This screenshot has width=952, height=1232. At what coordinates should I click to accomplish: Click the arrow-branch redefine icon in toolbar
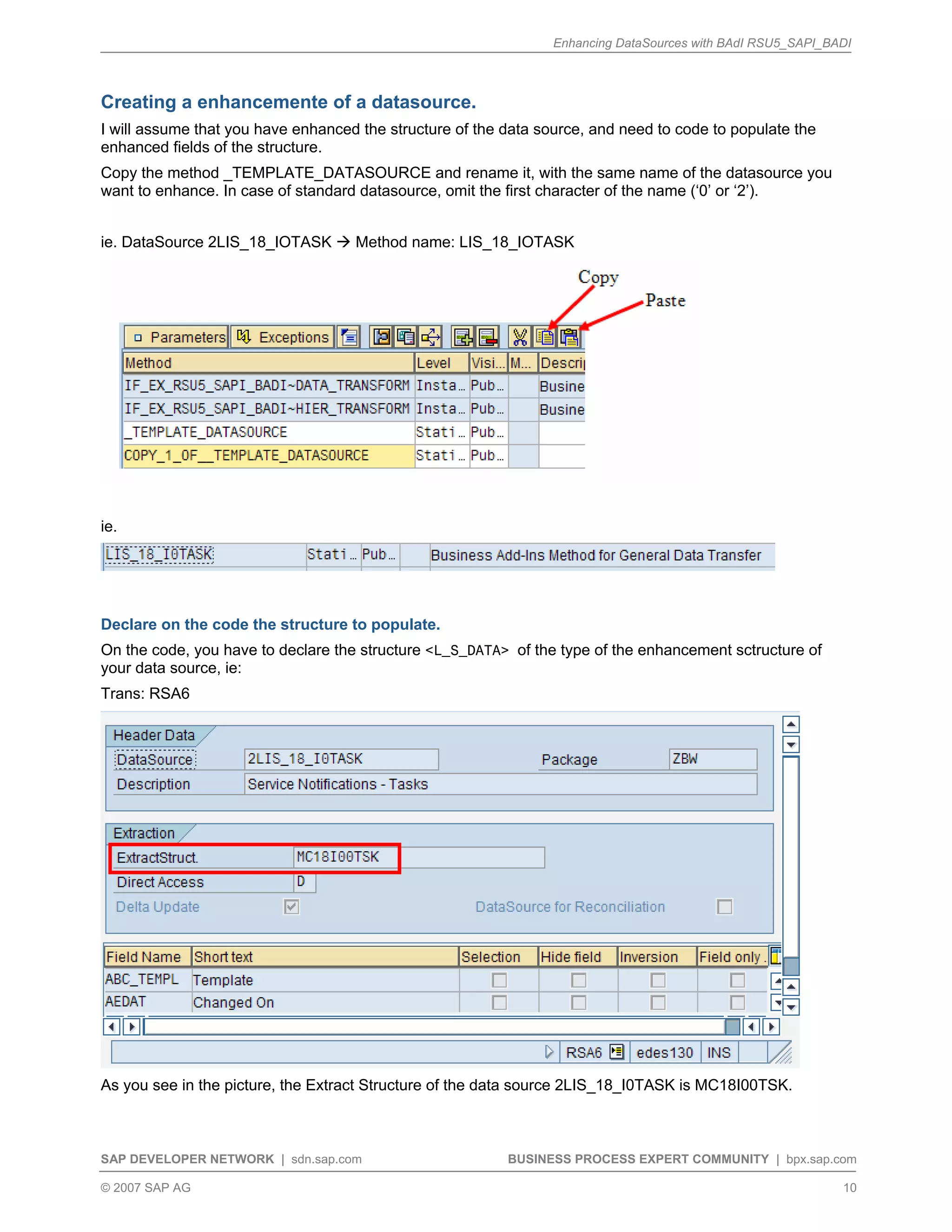tap(430, 338)
